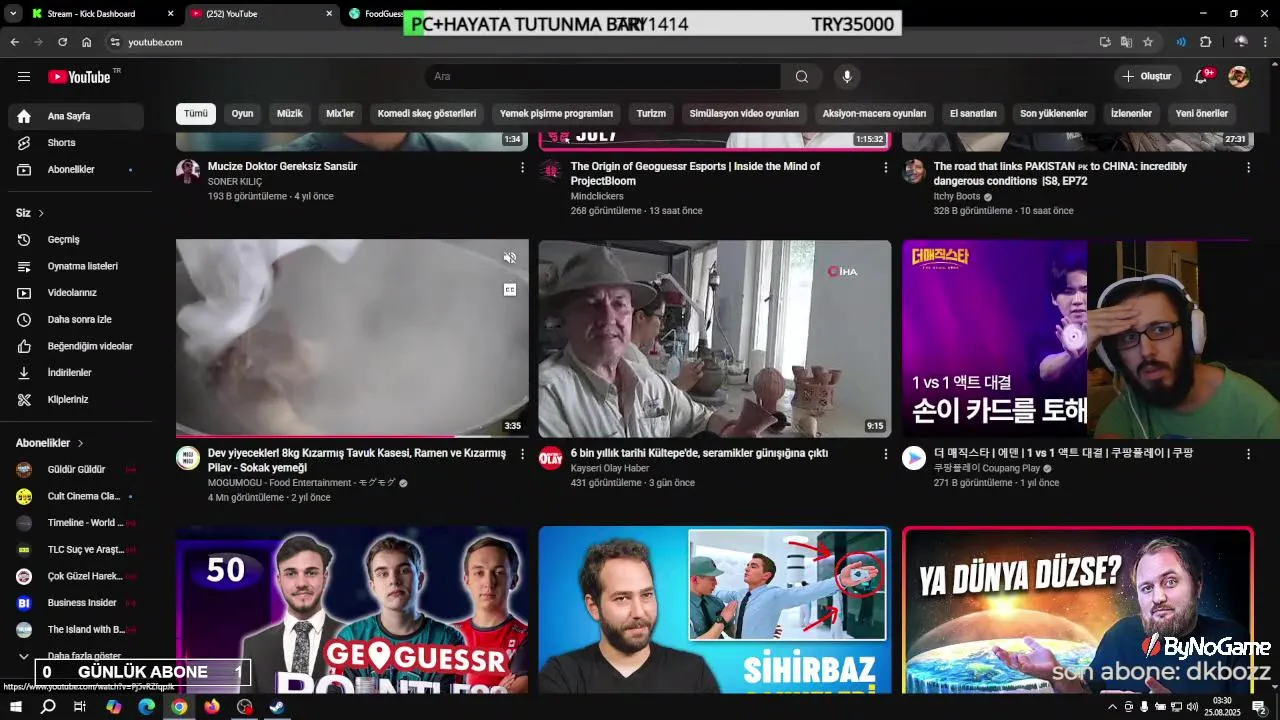The width and height of the screenshot is (1280, 720).
Task: Open the Kültepe ceramics video thumbnail
Action: pos(714,338)
